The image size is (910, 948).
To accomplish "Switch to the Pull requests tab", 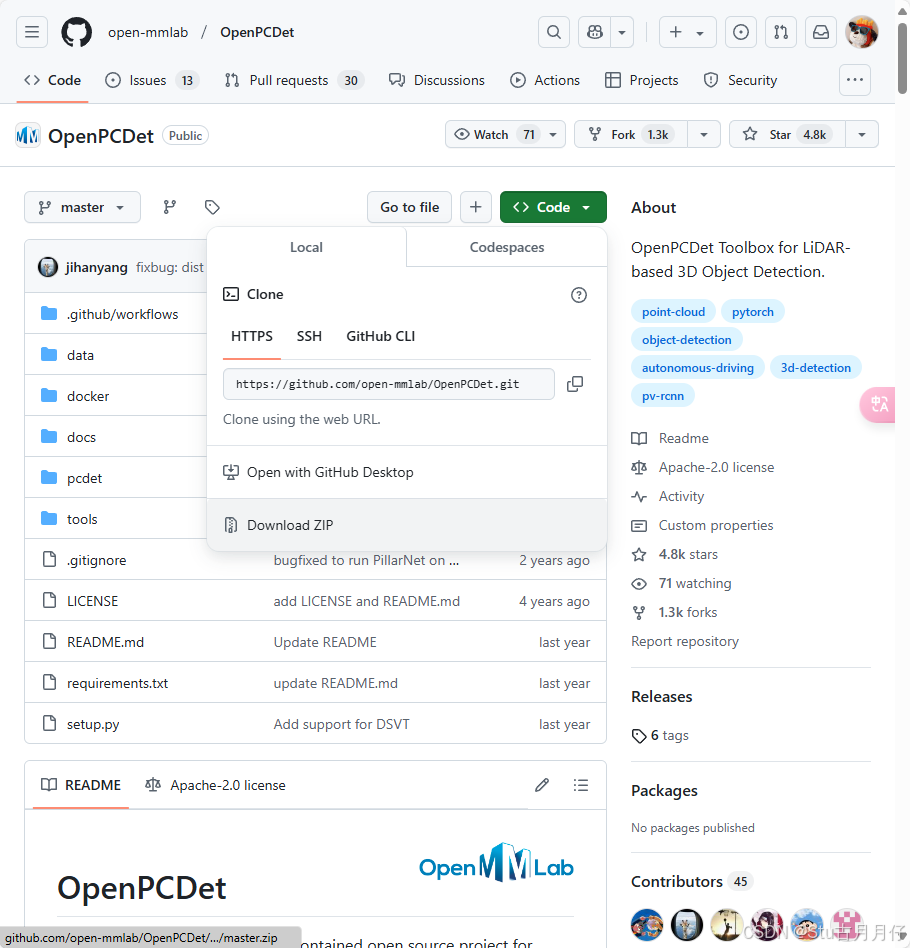I will click(294, 80).
